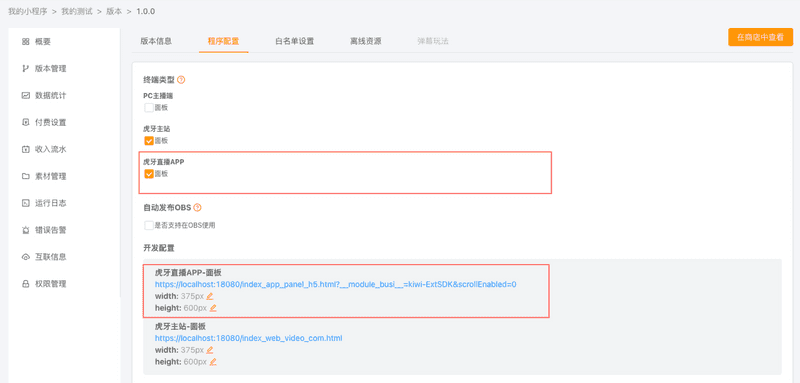Click the 权限管理 lock icon
Screen dimensions: 800x383
click(25, 284)
